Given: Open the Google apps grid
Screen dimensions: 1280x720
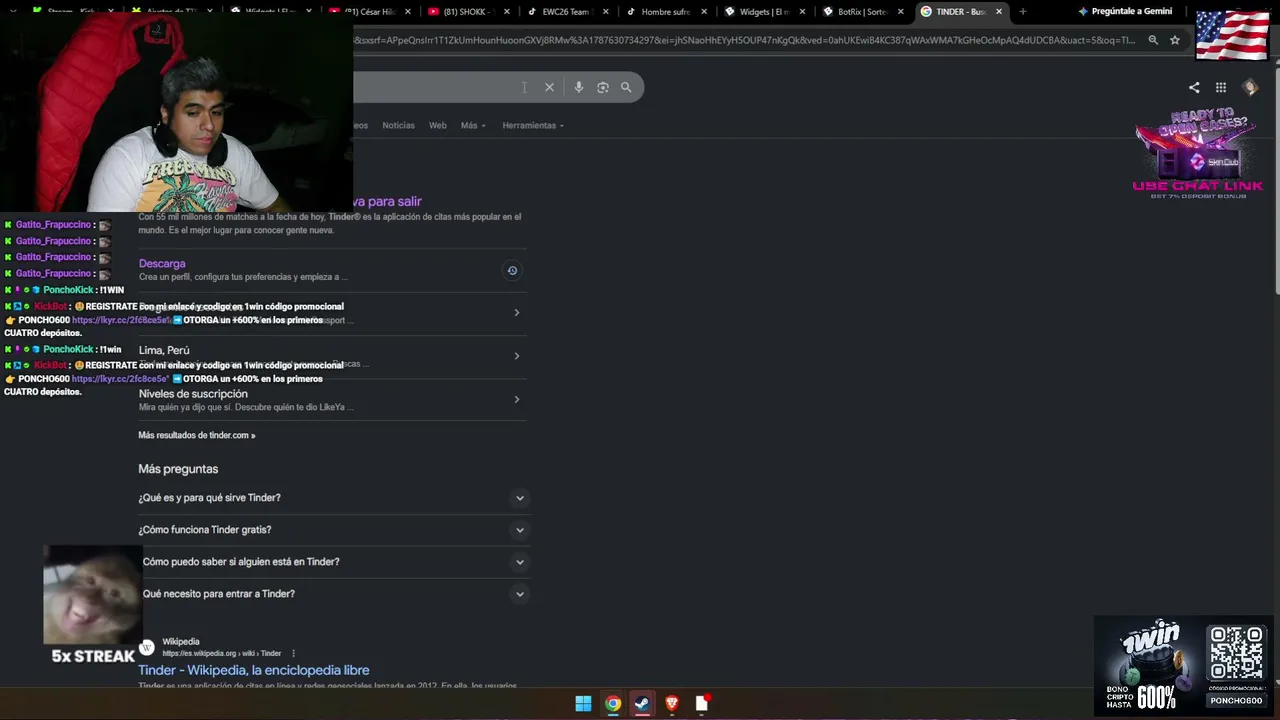Looking at the screenshot, I should 1221,87.
